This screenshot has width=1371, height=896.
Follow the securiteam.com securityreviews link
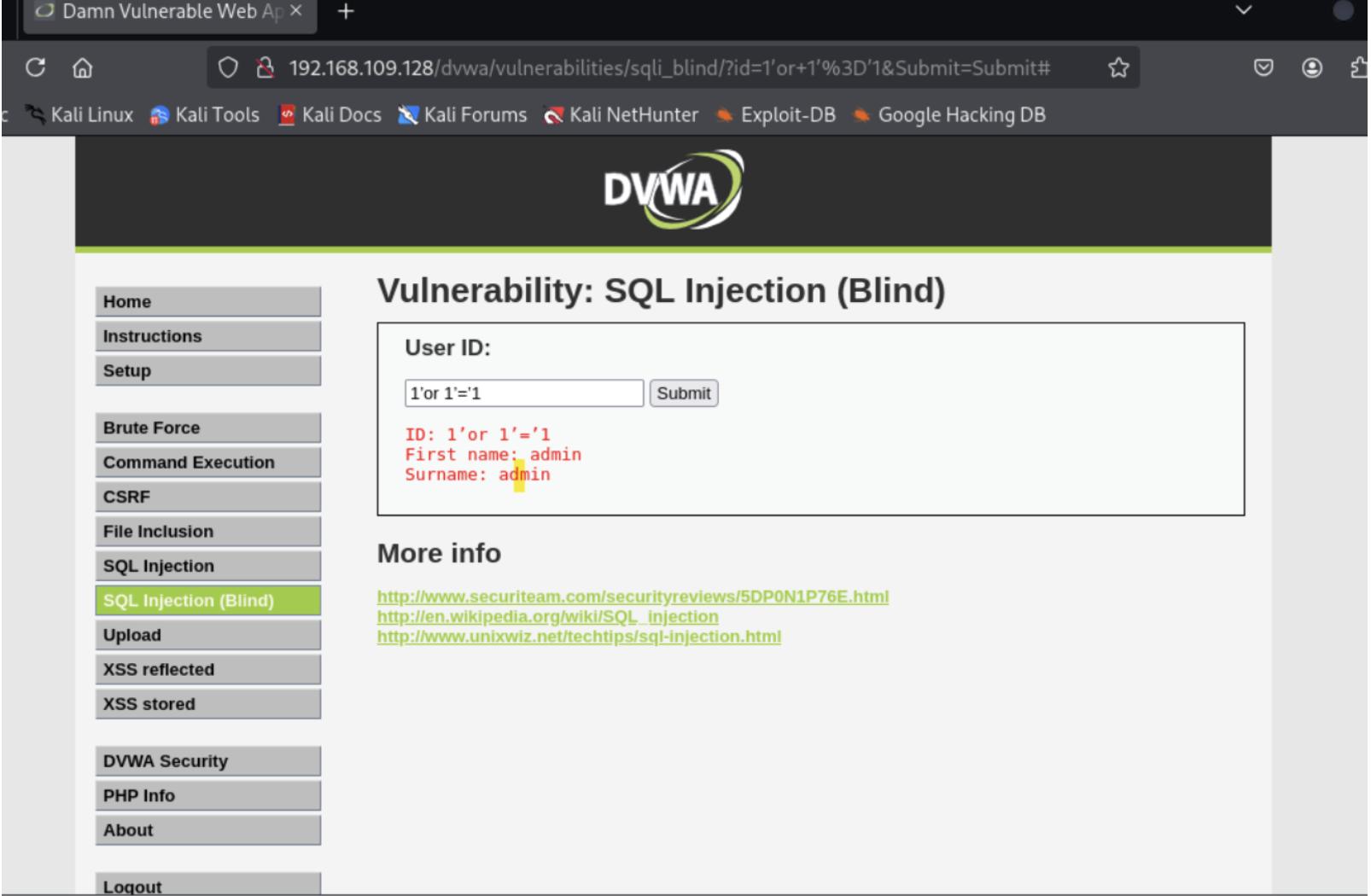coord(633,596)
